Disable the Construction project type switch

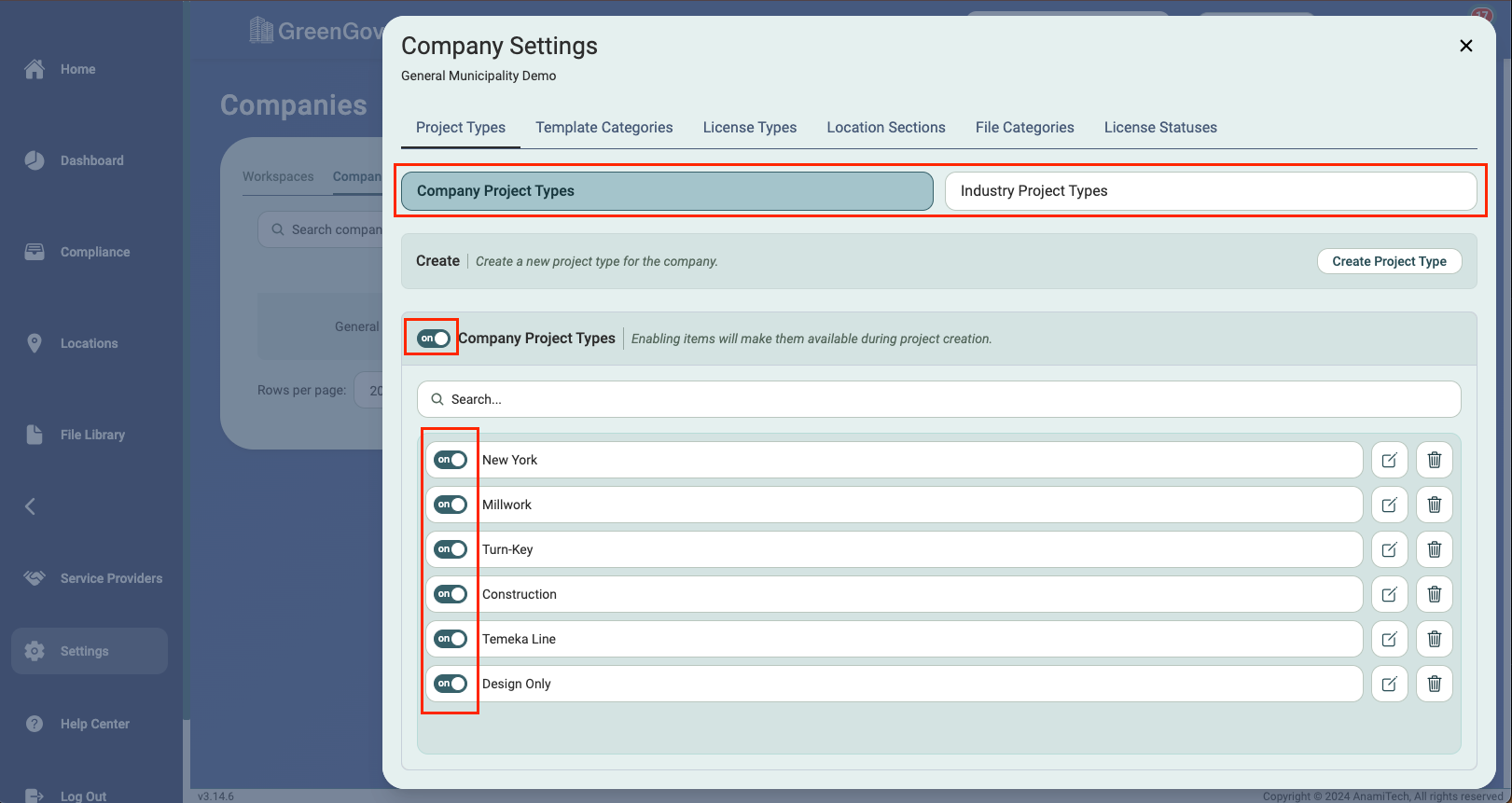pyautogui.click(x=451, y=594)
